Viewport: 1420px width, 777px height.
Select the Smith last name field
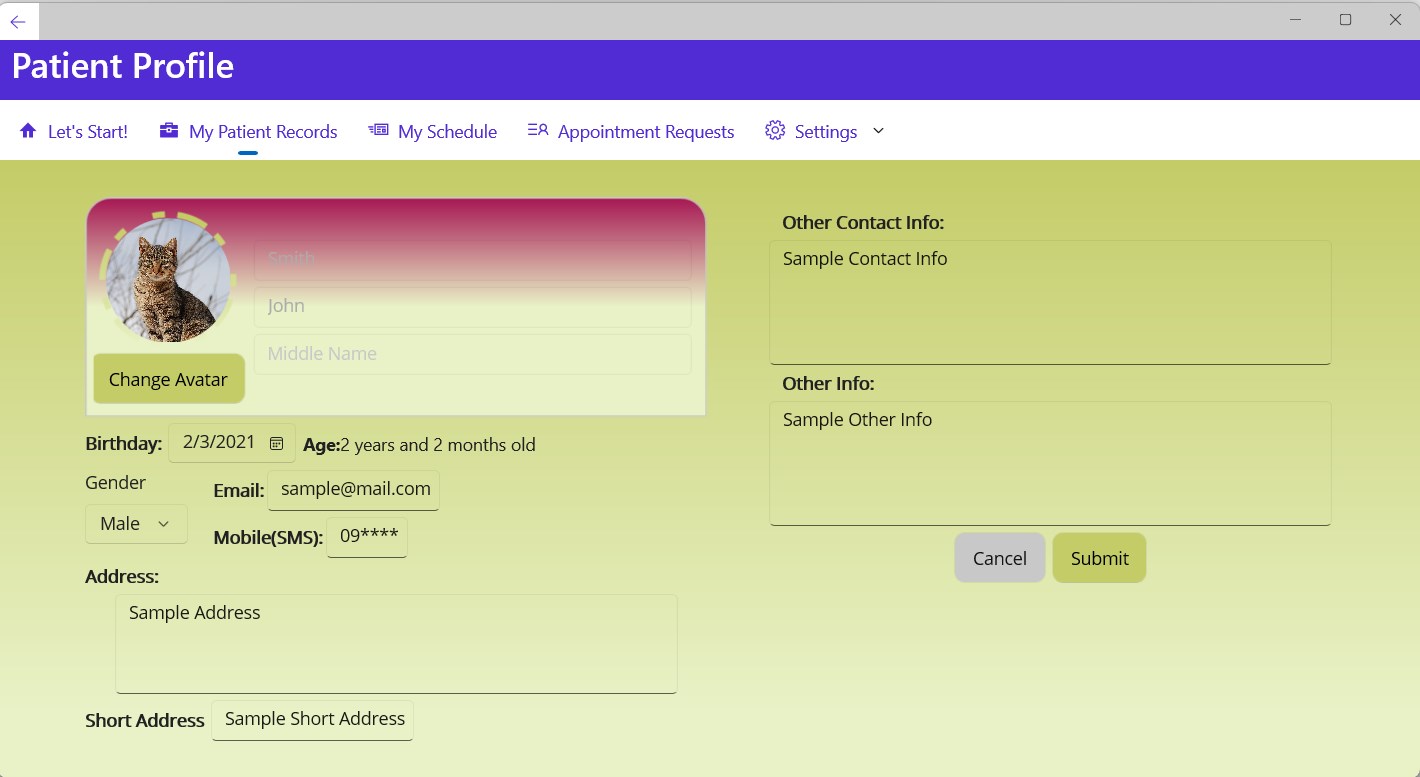coord(472,259)
